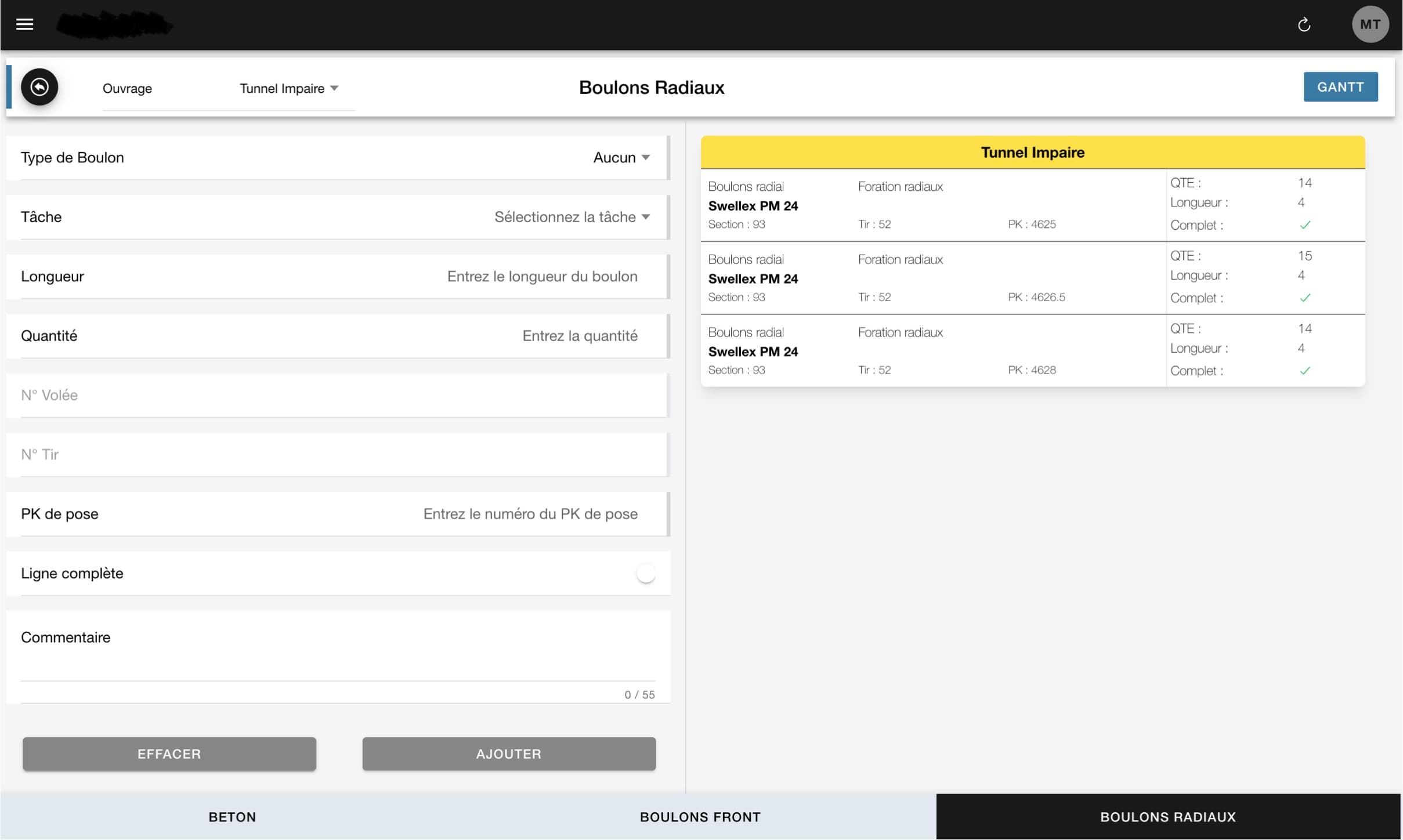The image size is (1403, 840).
Task: Click the circular back arrow button
Action: point(39,87)
